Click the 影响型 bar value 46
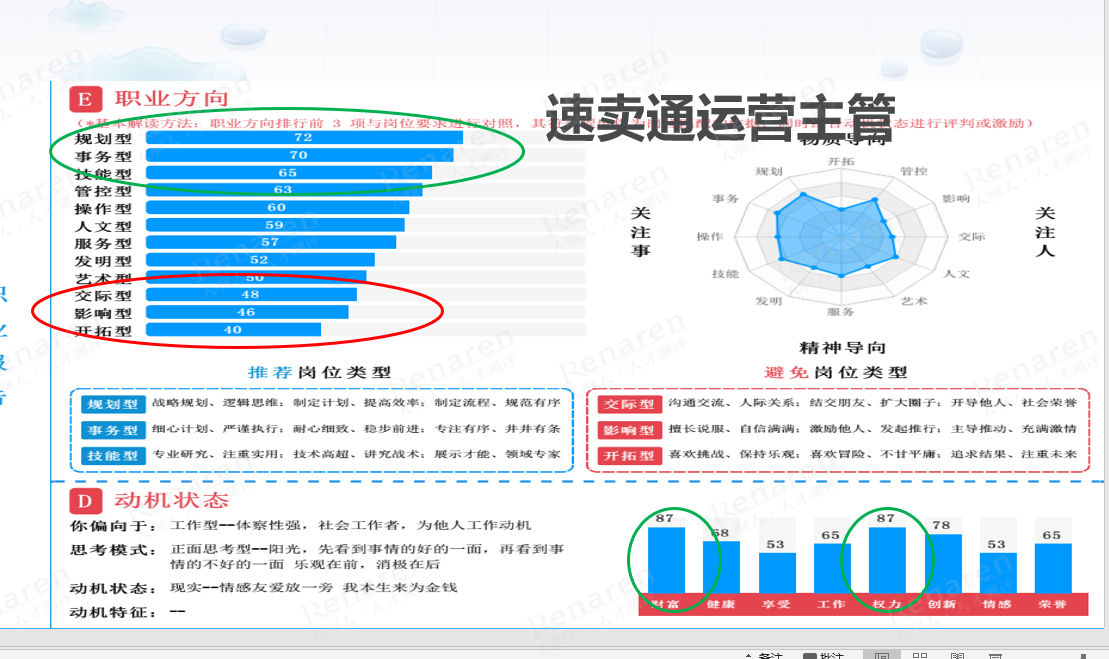The height and width of the screenshot is (659, 1109). pos(246,312)
